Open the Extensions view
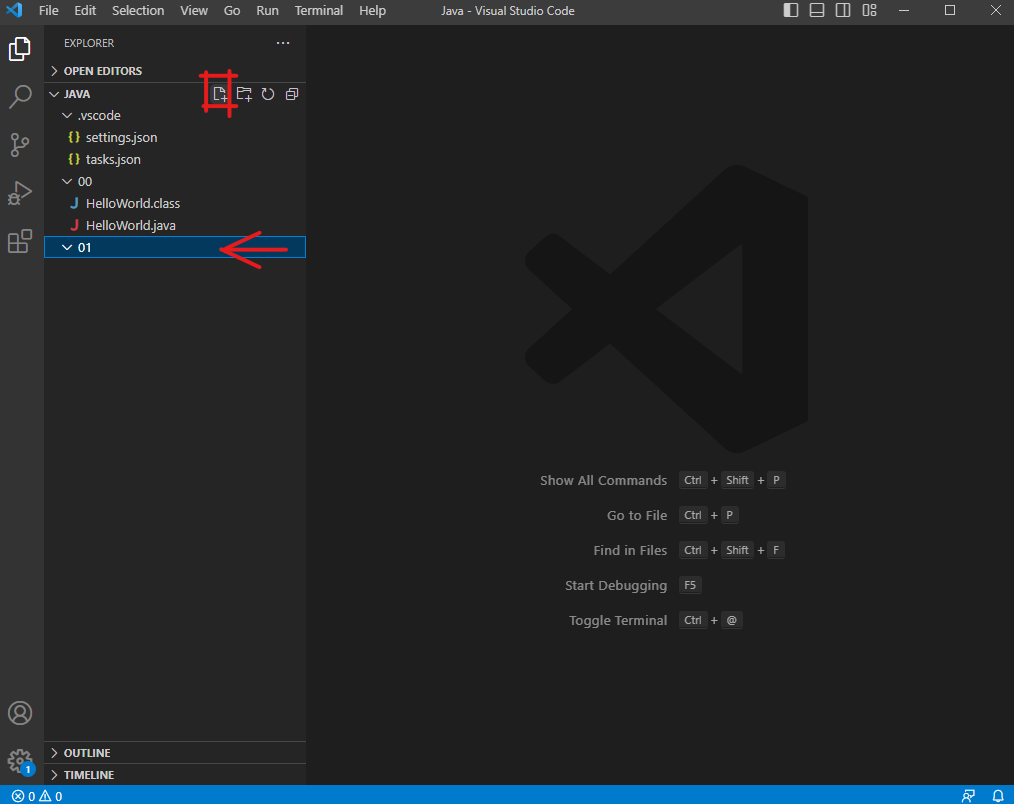The height and width of the screenshot is (804, 1014). pos(20,241)
